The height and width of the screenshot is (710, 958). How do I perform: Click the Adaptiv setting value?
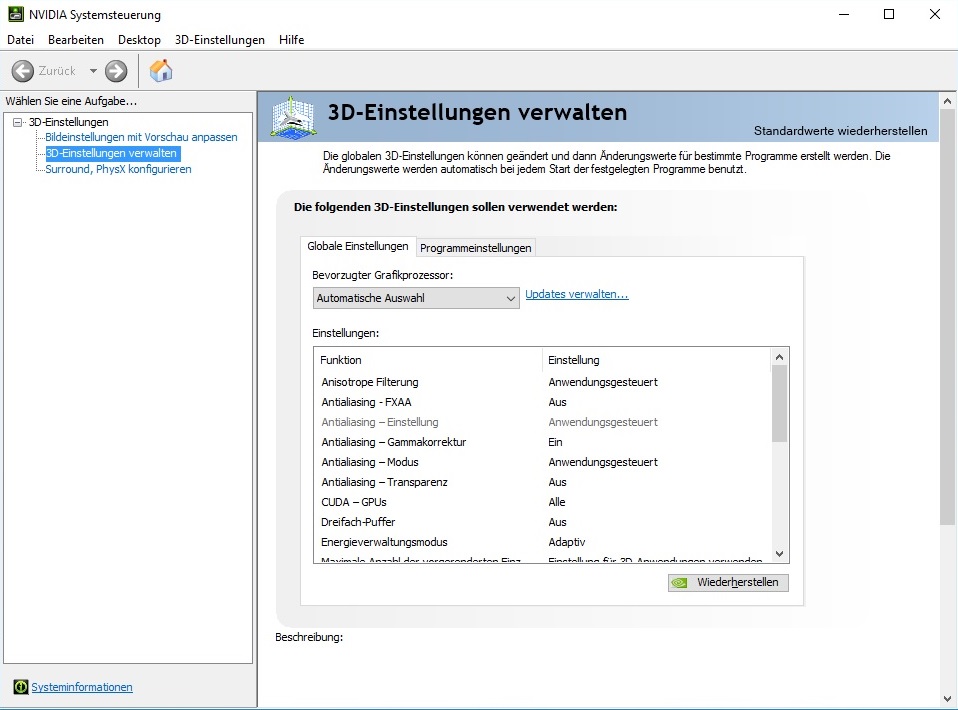(566, 542)
